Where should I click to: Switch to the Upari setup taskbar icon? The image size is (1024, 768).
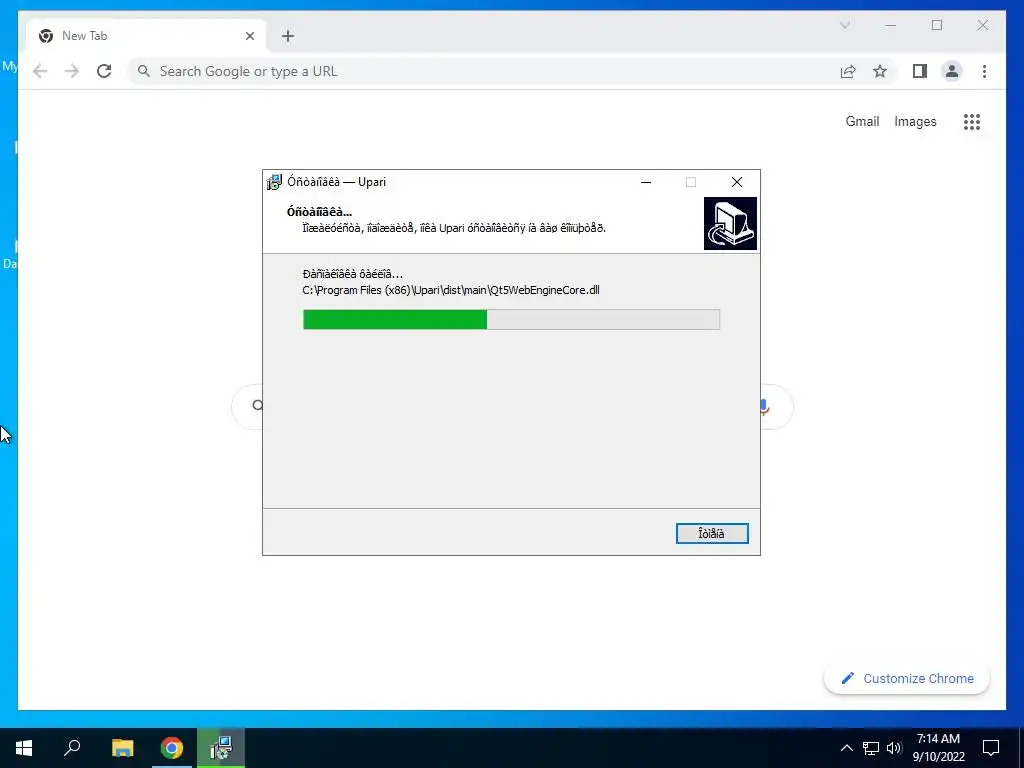coord(221,748)
